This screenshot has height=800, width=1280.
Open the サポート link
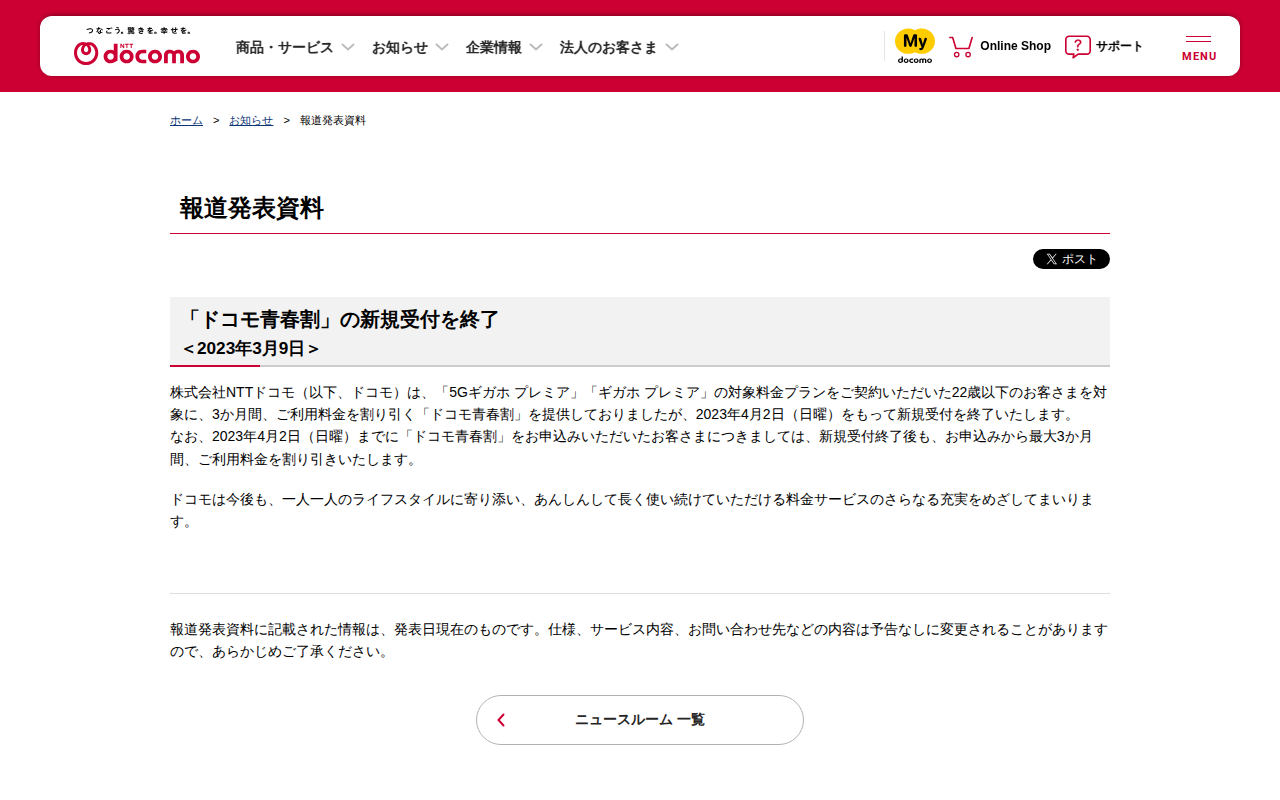pos(1119,46)
